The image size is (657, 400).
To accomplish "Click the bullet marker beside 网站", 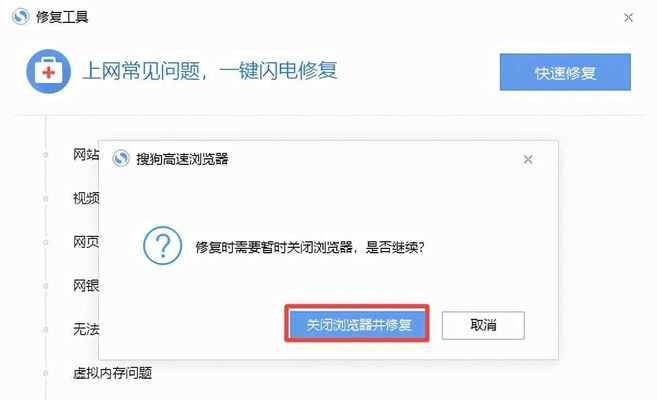I will (45, 155).
